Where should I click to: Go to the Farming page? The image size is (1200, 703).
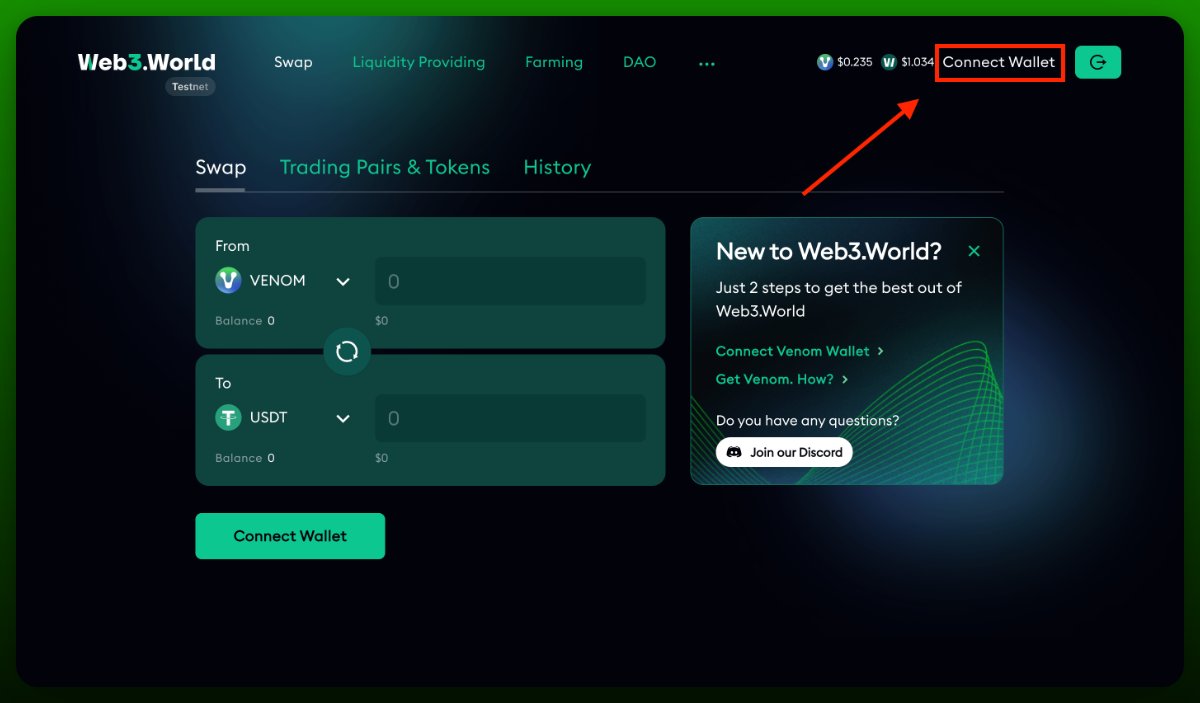(x=554, y=62)
